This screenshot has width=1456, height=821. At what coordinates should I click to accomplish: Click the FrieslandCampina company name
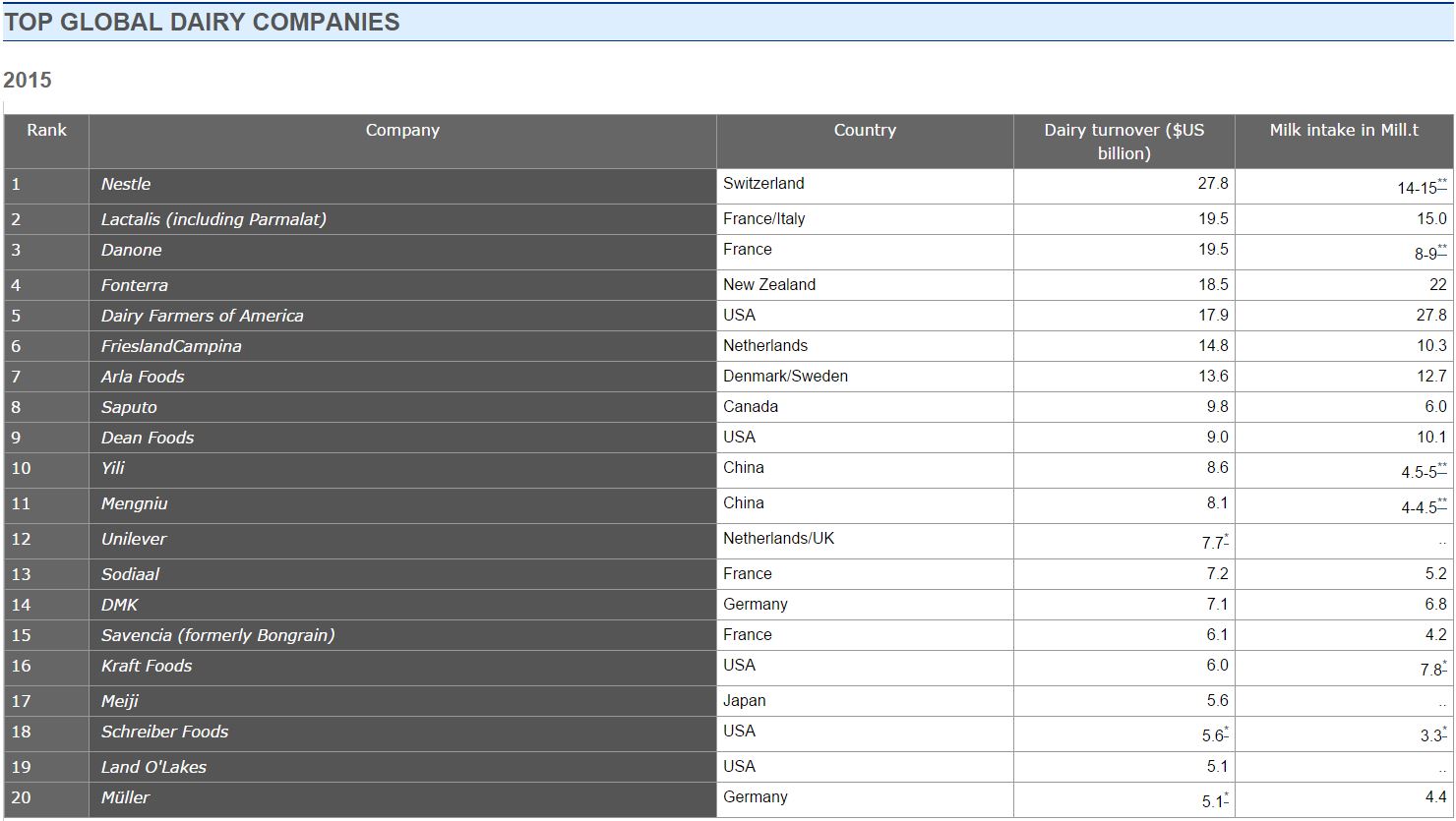pyautogui.click(x=171, y=347)
